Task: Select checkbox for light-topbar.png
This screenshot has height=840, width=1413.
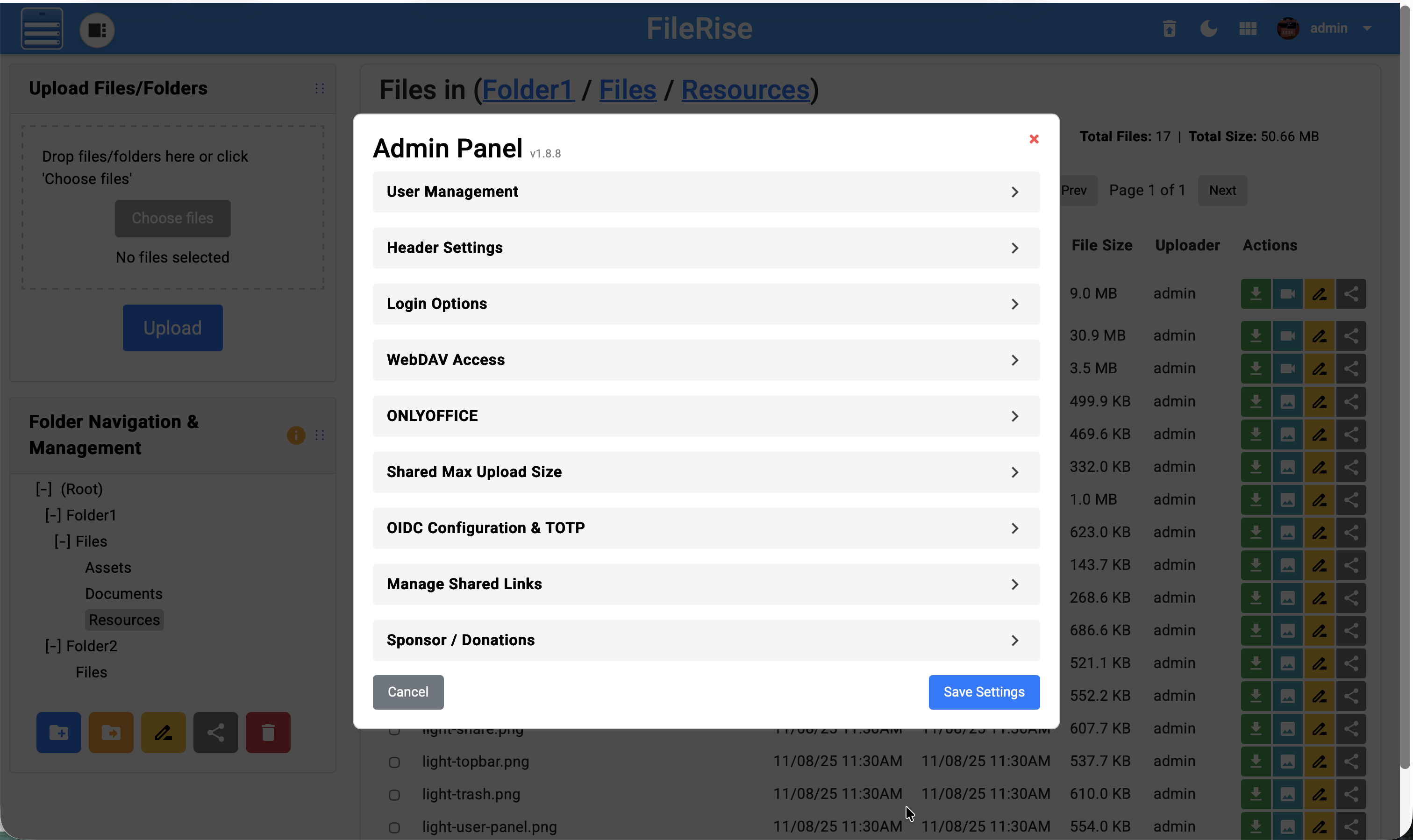Action: (x=394, y=762)
